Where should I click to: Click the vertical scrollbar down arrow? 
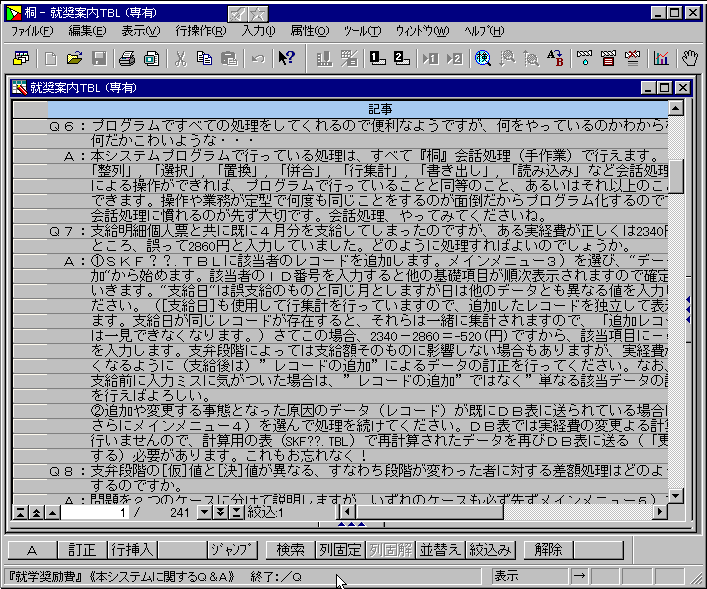tap(676, 495)
